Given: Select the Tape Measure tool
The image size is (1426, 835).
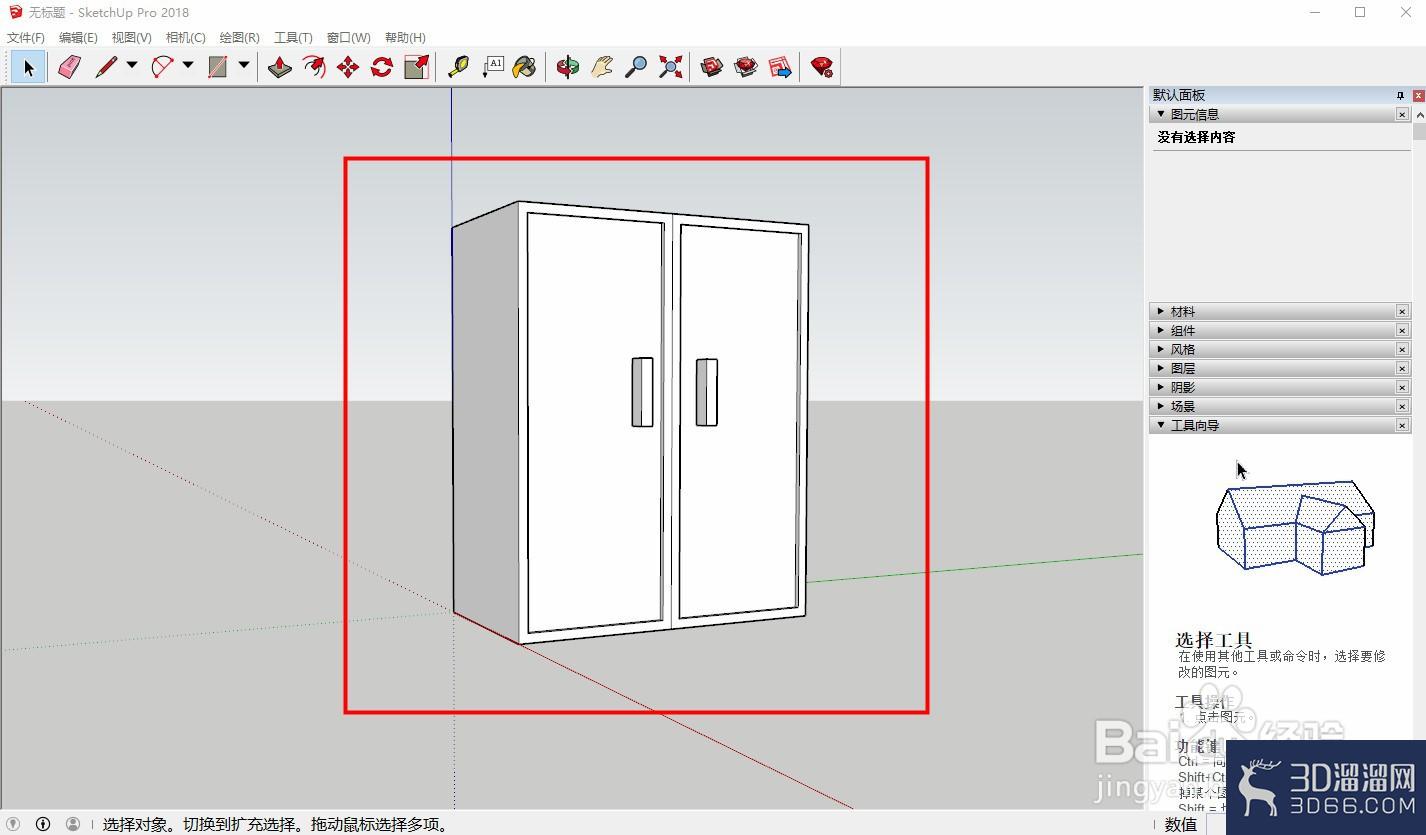Looking at the screenshot, I should pyautogui.click(x=458, y=67).
